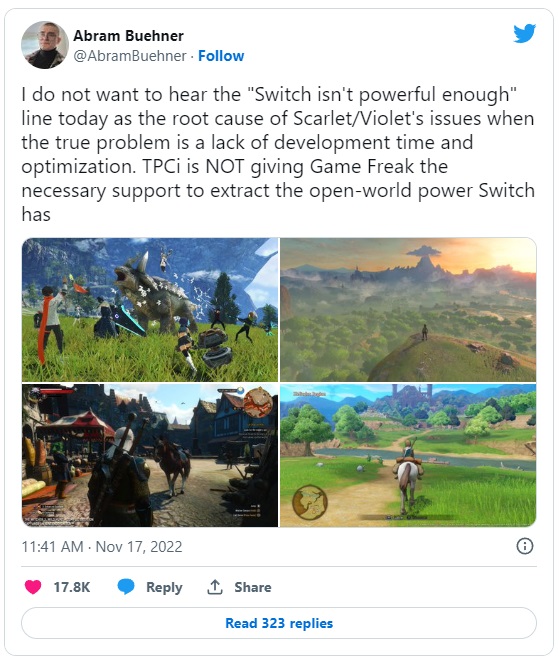Click the Share text label

252,587
